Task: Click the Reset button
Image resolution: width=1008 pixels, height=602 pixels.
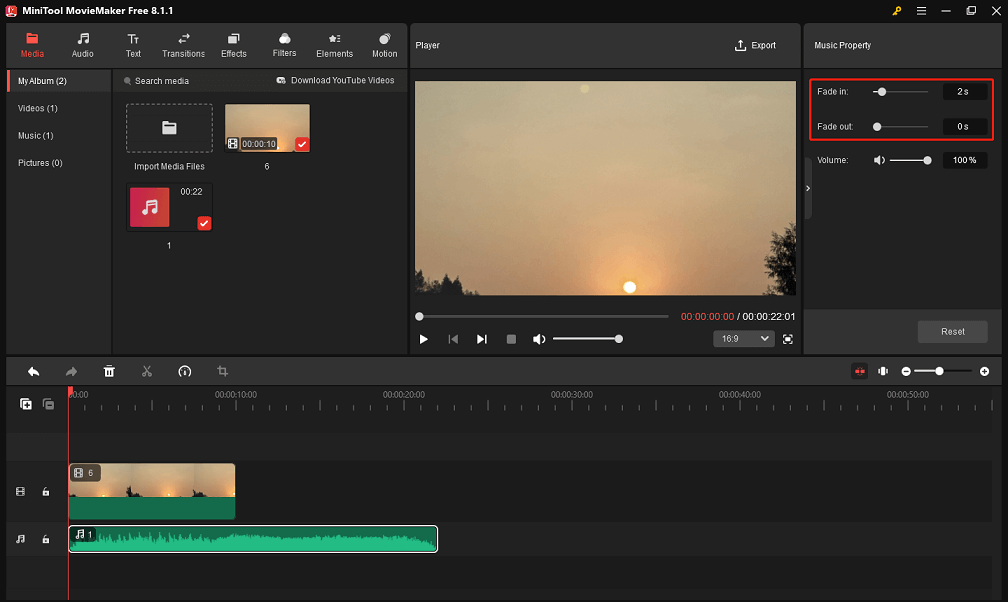Action: [953, 332]
